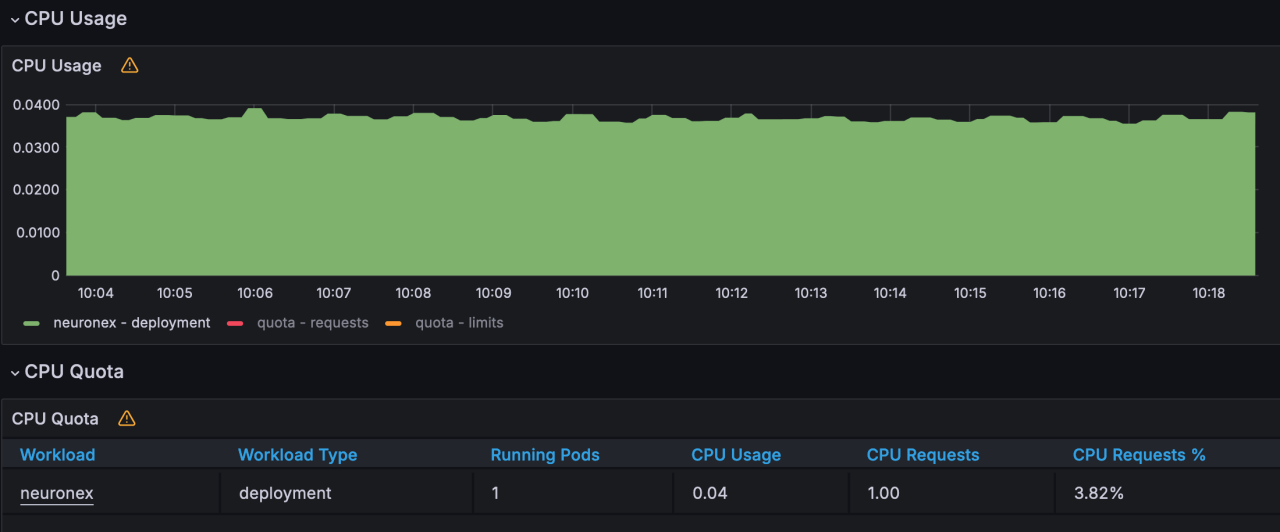Sort by Running Pods column header
The width and height of the screenshot is (1280, 532).
pyautogui.click(x=545, y=455)
